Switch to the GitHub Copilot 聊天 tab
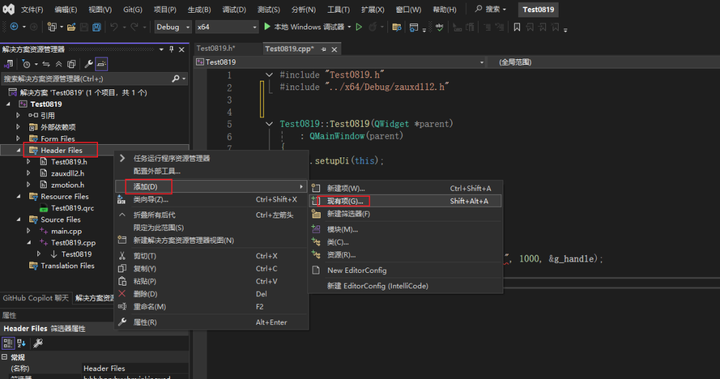The width and height of the screenshot is (720, 379). pos(35,298)
